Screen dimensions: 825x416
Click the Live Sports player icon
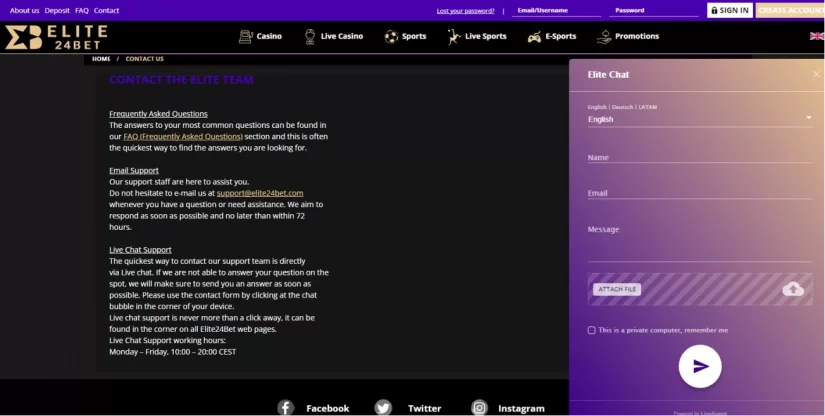coord(453,37)
